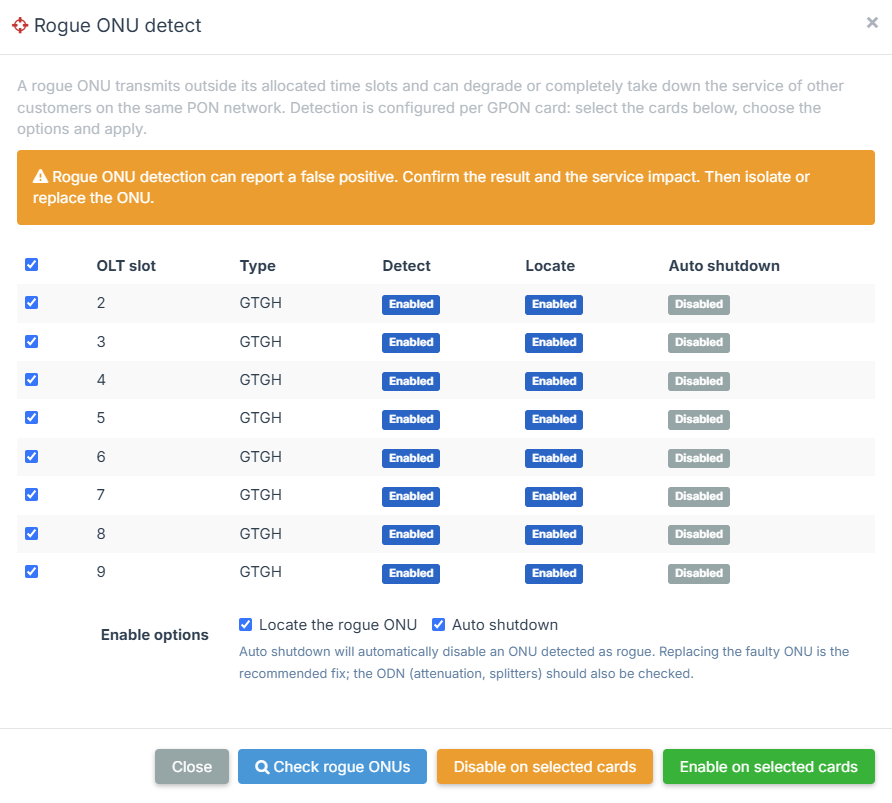Click the 'Enable options' label
Viewport: 892px width, 803px height.
tap(155, 635)
